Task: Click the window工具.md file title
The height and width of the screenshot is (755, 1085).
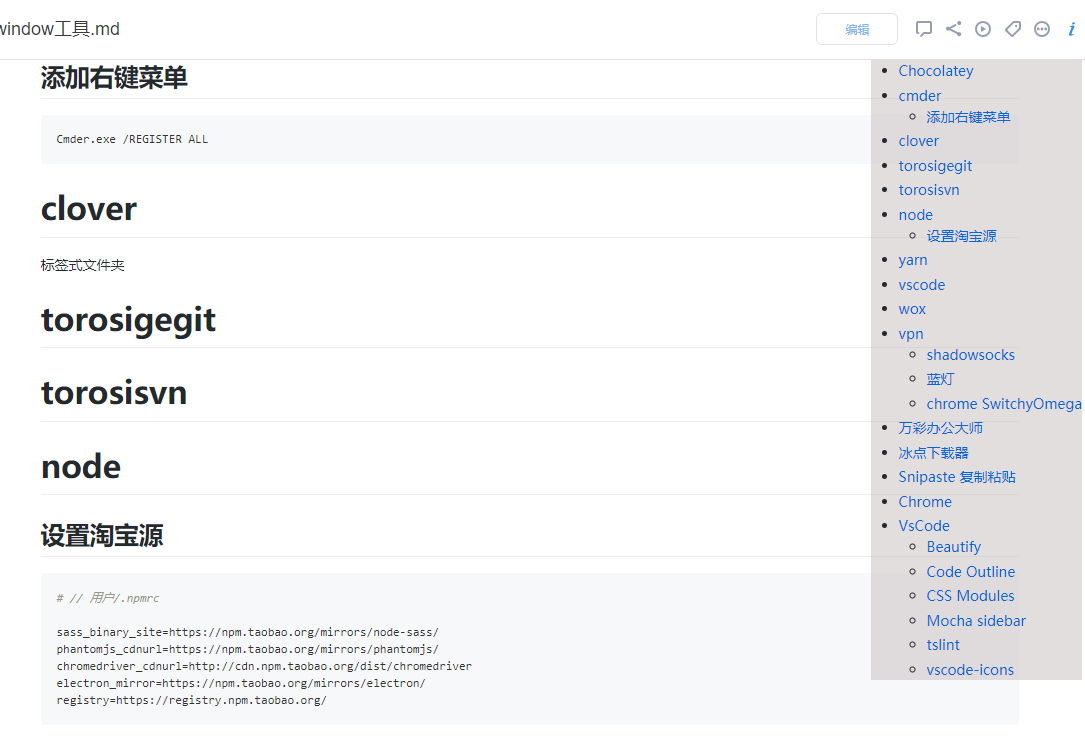Action: point(60,29)
